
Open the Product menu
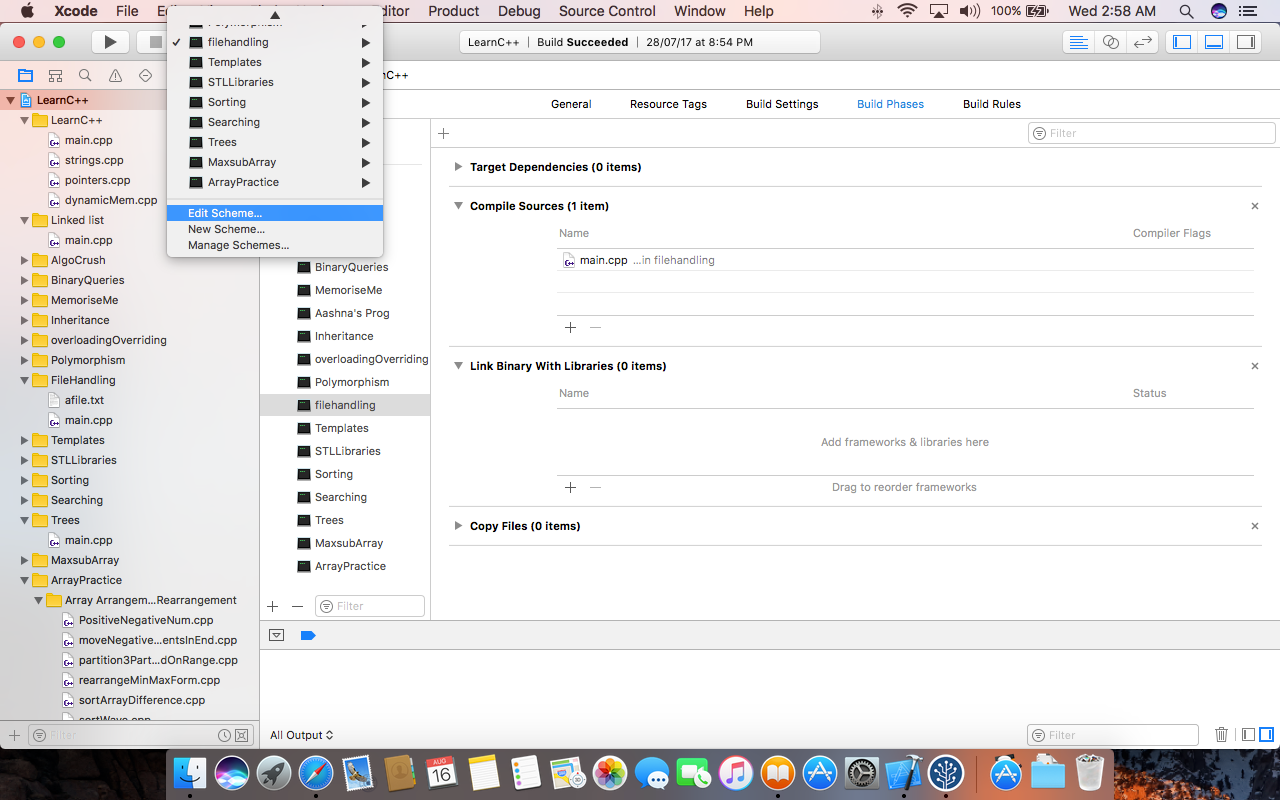pos(454,11)
